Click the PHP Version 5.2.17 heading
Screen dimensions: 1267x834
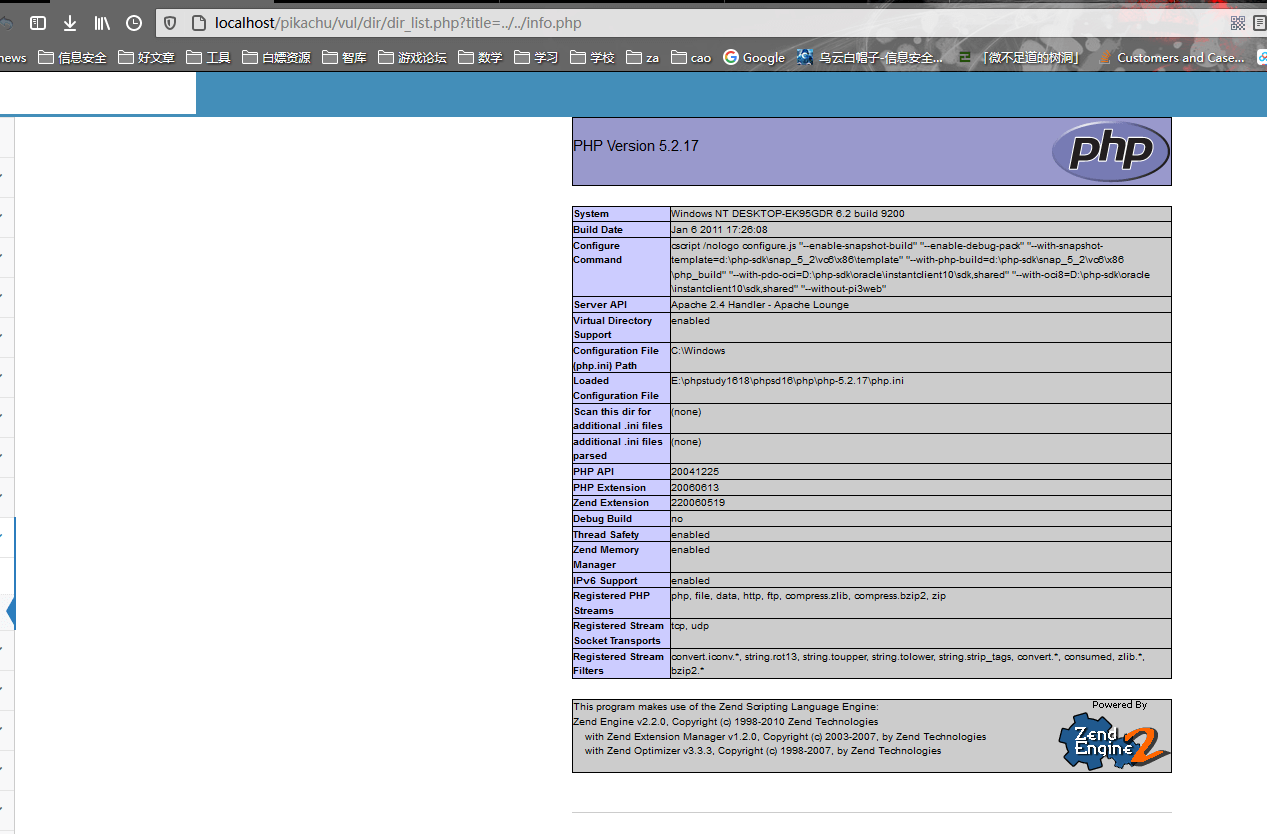tap(636, 146)
